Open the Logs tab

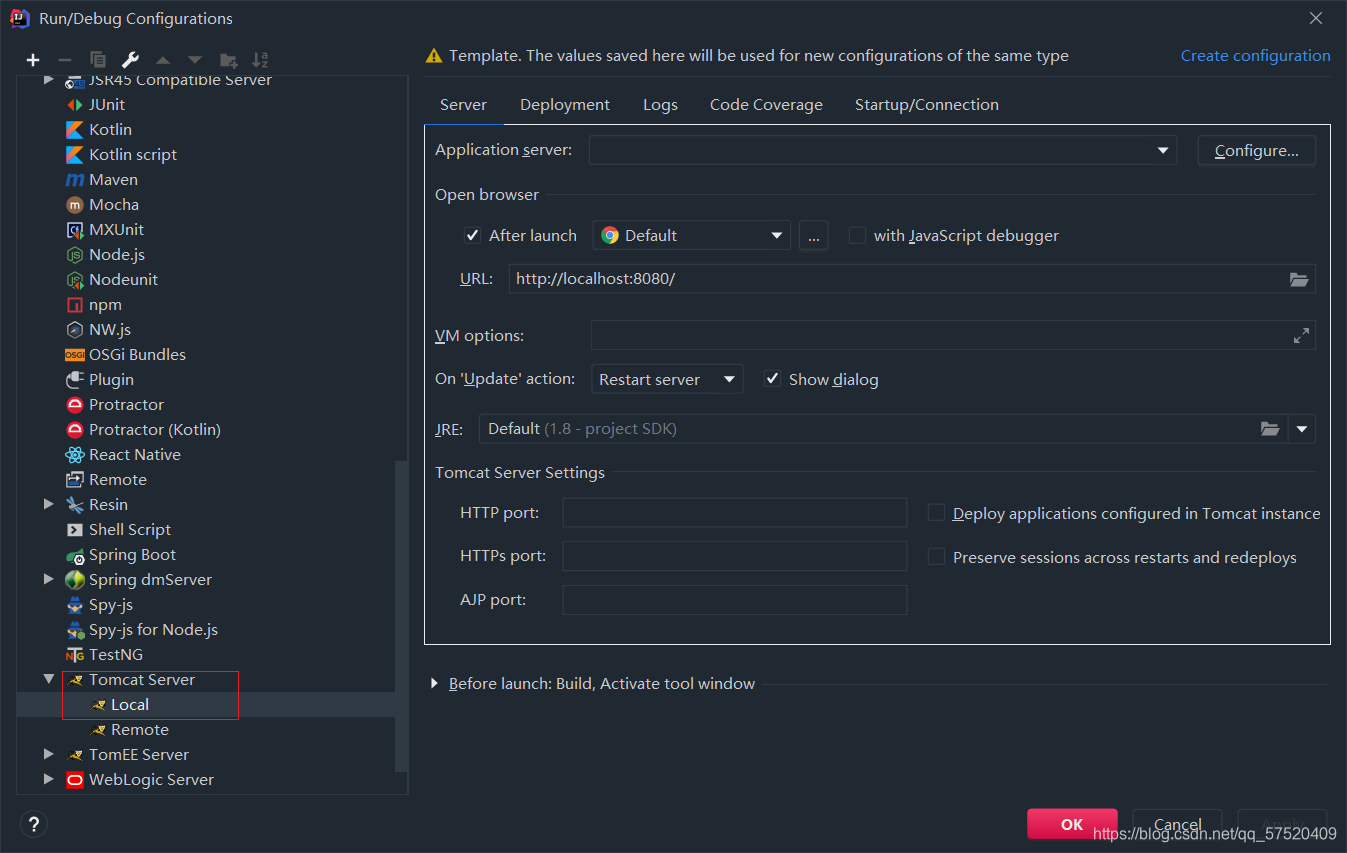click(x=660, y=105)
